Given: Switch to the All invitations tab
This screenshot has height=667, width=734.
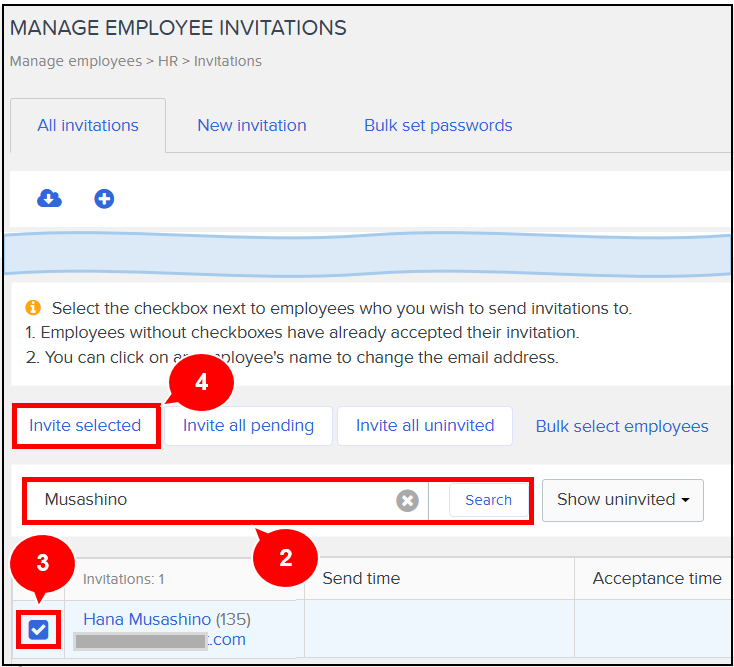Looking at the screenshot, I should (x=88, y=126).
